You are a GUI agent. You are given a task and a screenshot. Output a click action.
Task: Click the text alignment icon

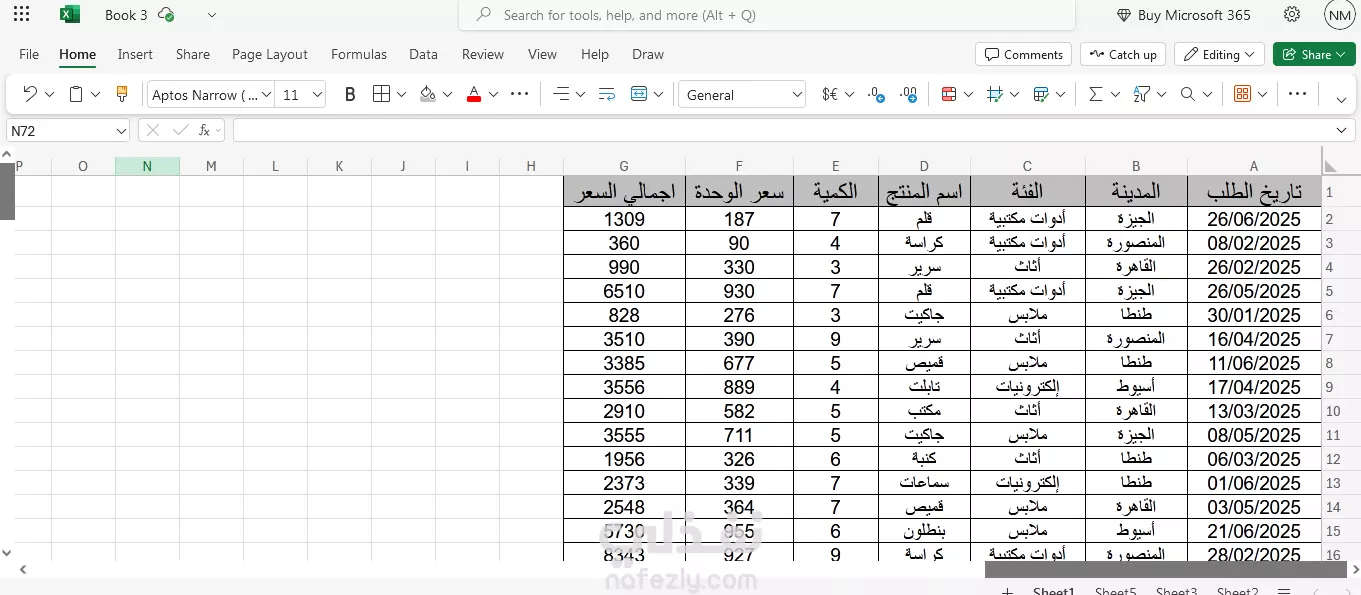click(x=561, y=94)
